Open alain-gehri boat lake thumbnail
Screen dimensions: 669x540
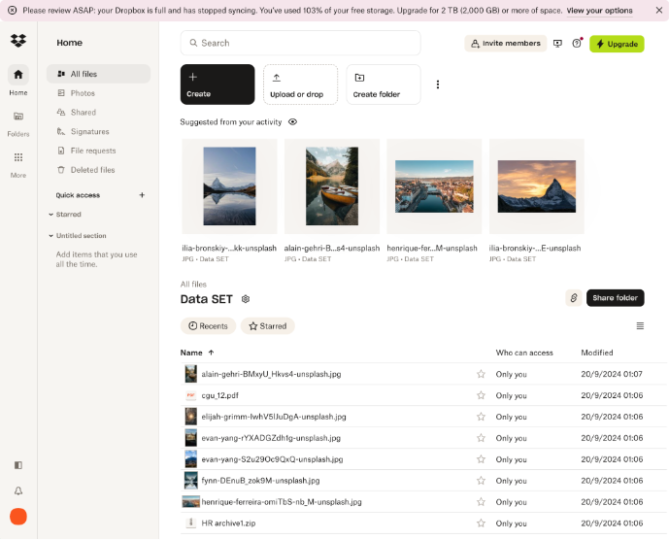pyautogui.click(x=332, y=186)
